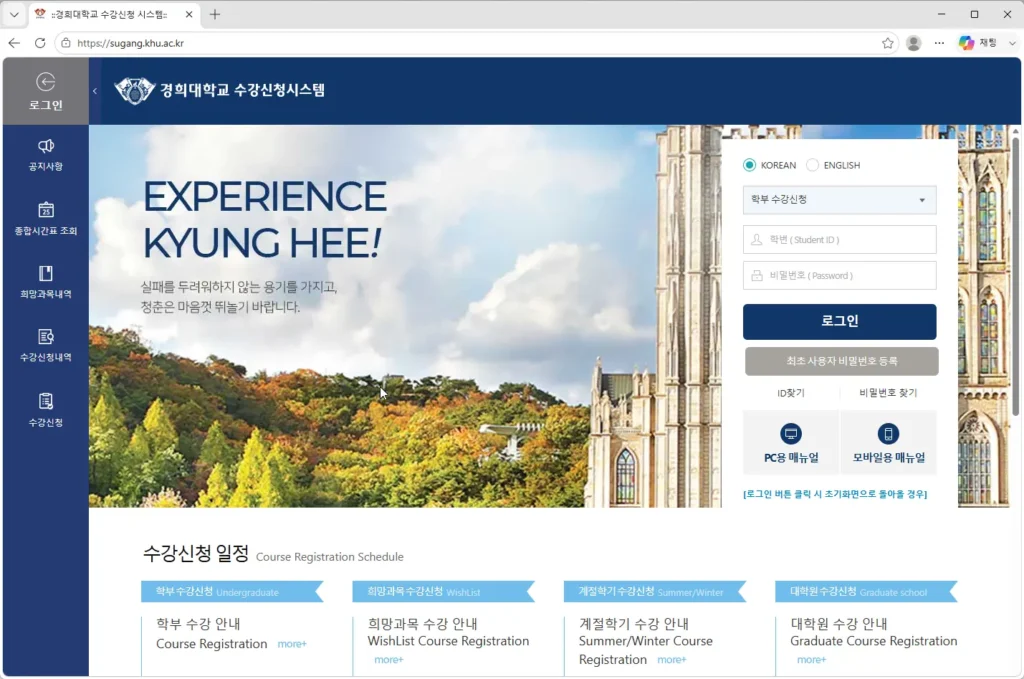Open the 모바일용 매뉴얼 phone icon
This screenshot has height=679, width=1024.
click(888, 434)
